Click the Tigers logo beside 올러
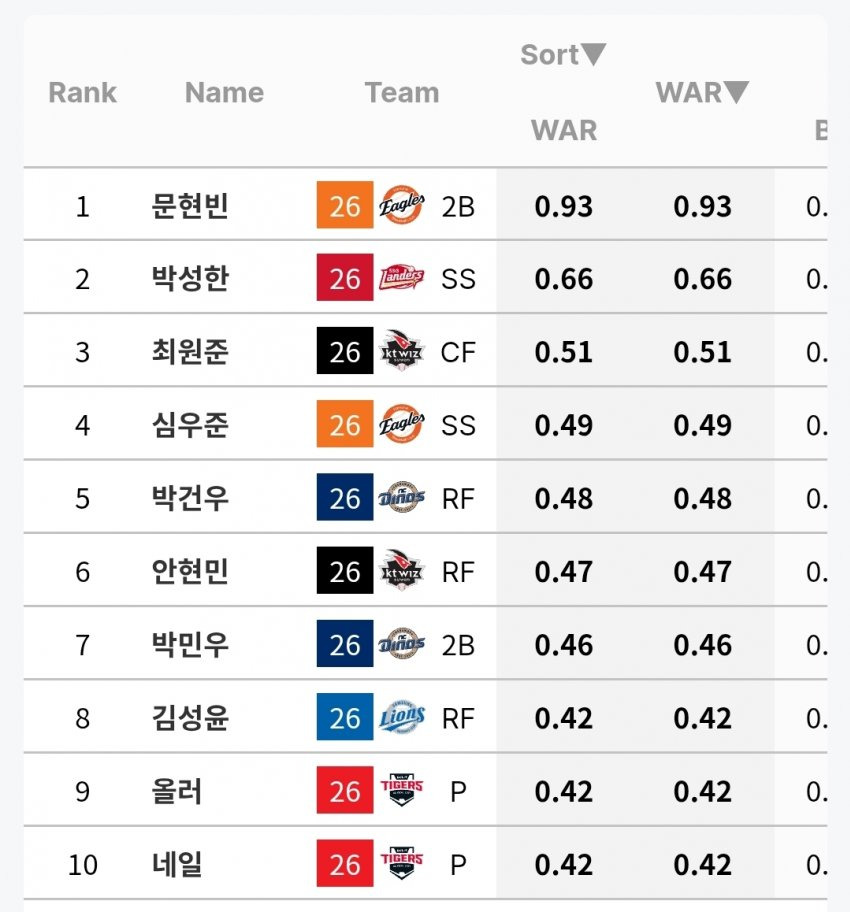 coord(402,791)
